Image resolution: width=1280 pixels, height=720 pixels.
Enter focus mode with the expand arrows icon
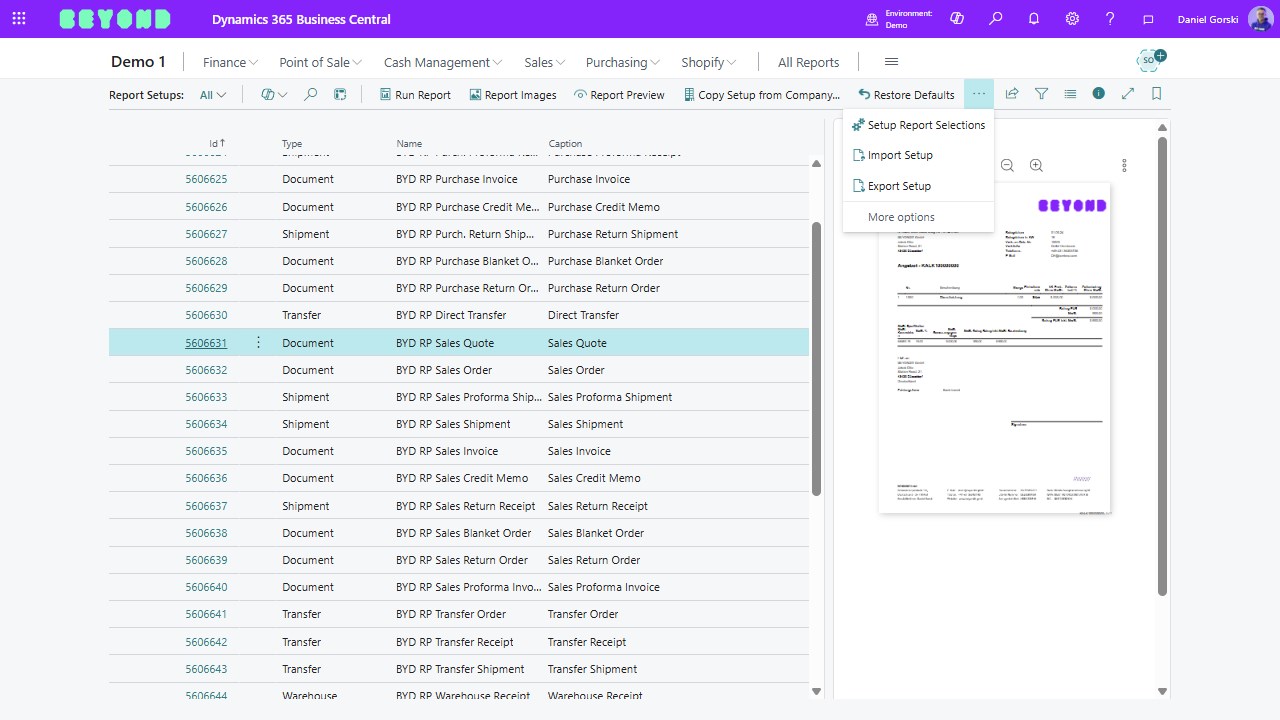[1128, 93]
